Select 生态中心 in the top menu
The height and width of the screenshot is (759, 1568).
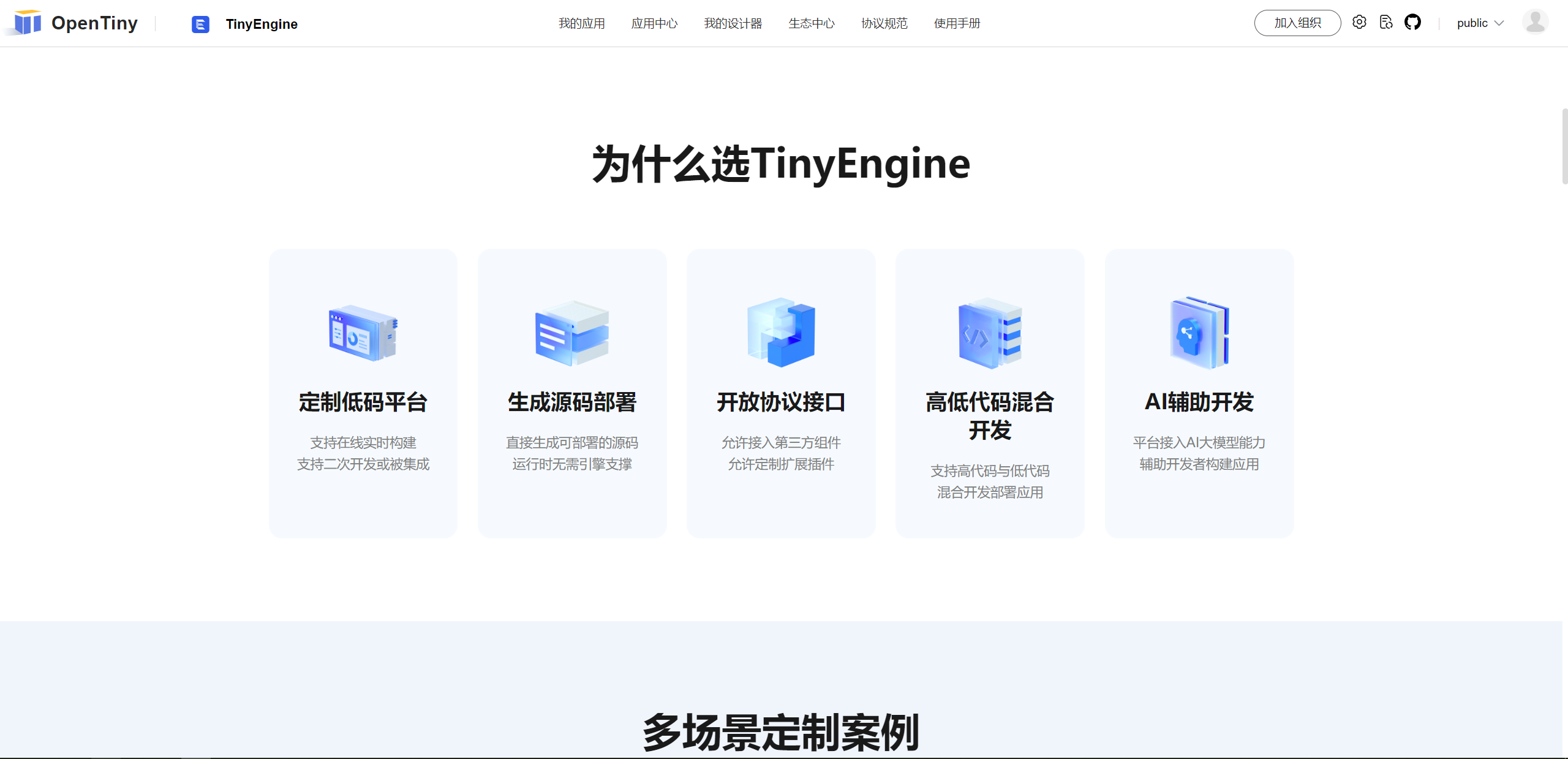811,23
